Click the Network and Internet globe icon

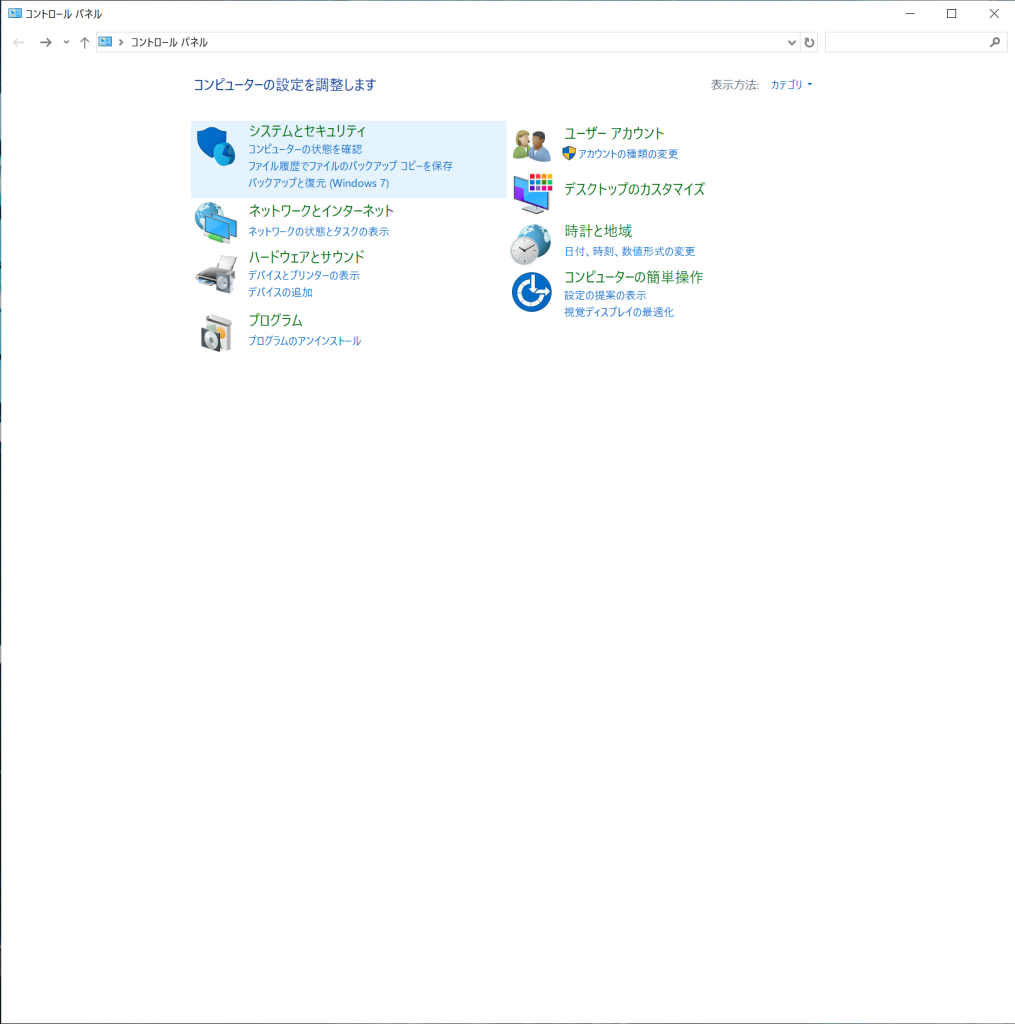(216, 222)
